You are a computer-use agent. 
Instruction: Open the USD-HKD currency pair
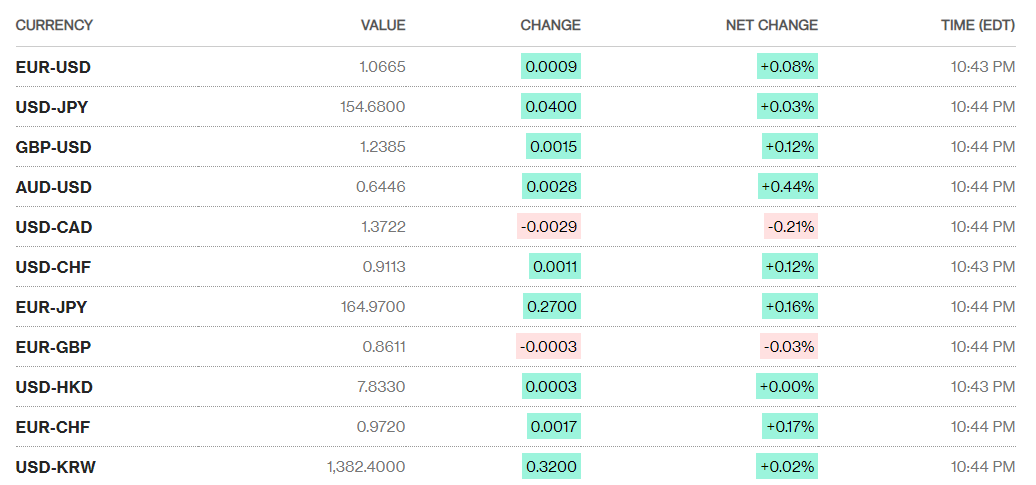pyautogui.click(x=54, y=387)
